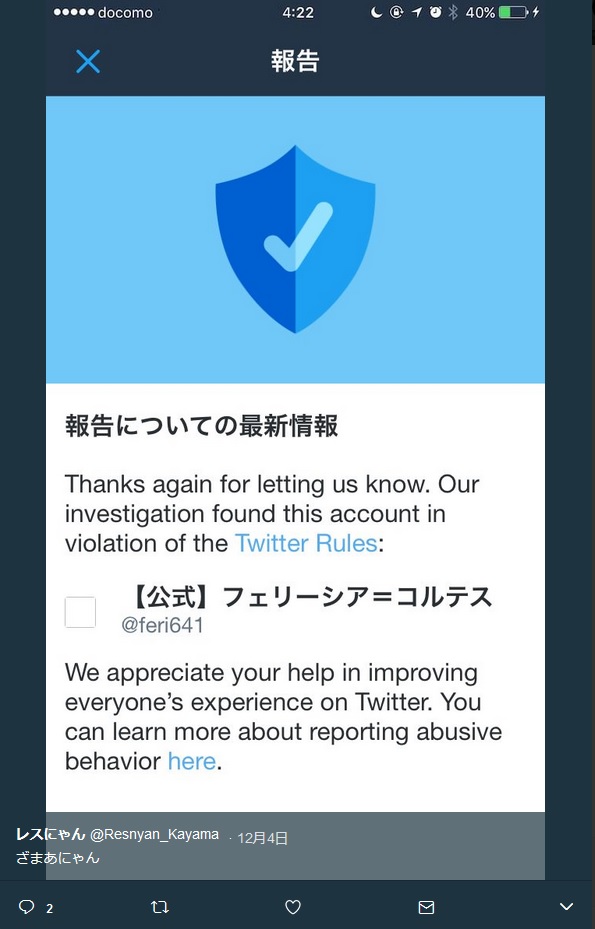Click the reply count number 2
The width and height of the screenshot is (595, 929).
point(50,908)
